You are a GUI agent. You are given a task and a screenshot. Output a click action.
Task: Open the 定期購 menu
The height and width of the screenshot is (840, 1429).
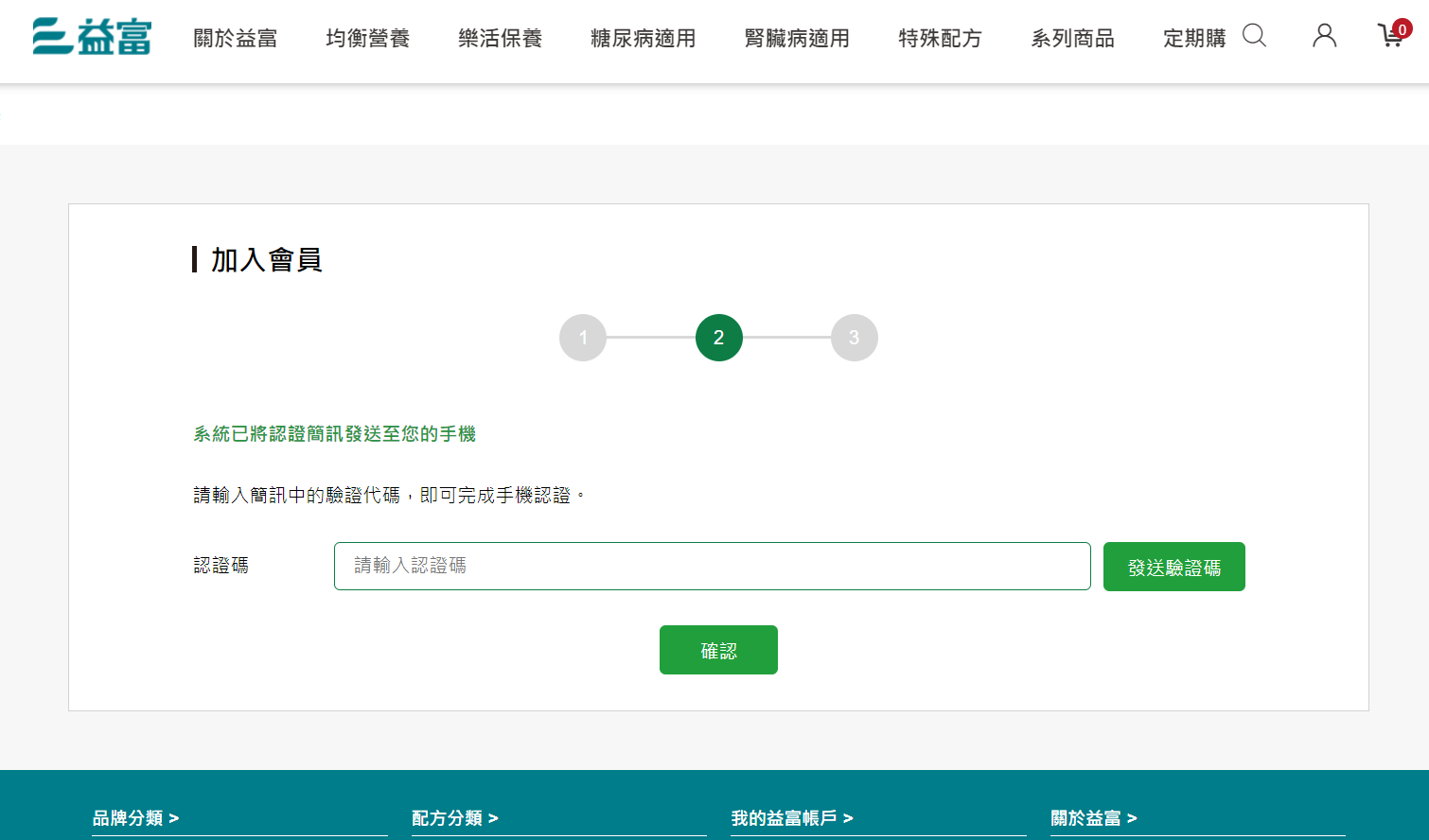[x=1194, y=39]
